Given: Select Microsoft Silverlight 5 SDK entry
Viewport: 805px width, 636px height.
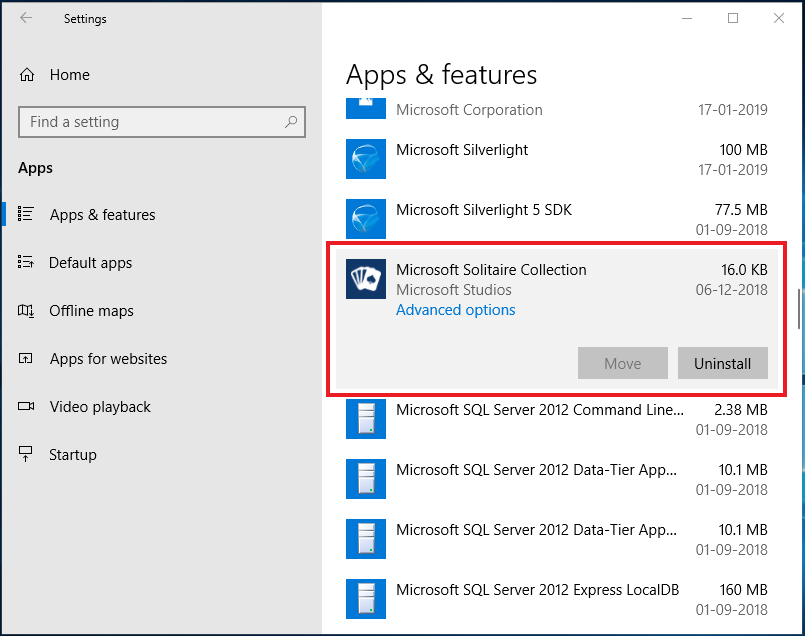Looking at the screenshot, I should 557,219.
